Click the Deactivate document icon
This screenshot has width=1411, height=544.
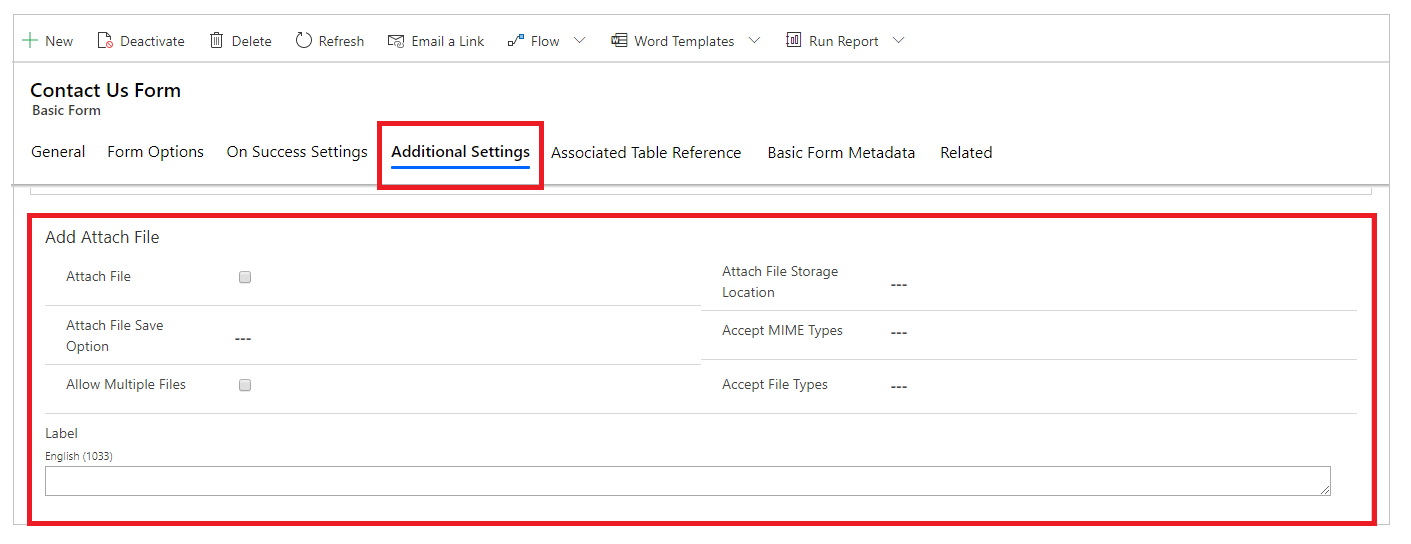105,41
